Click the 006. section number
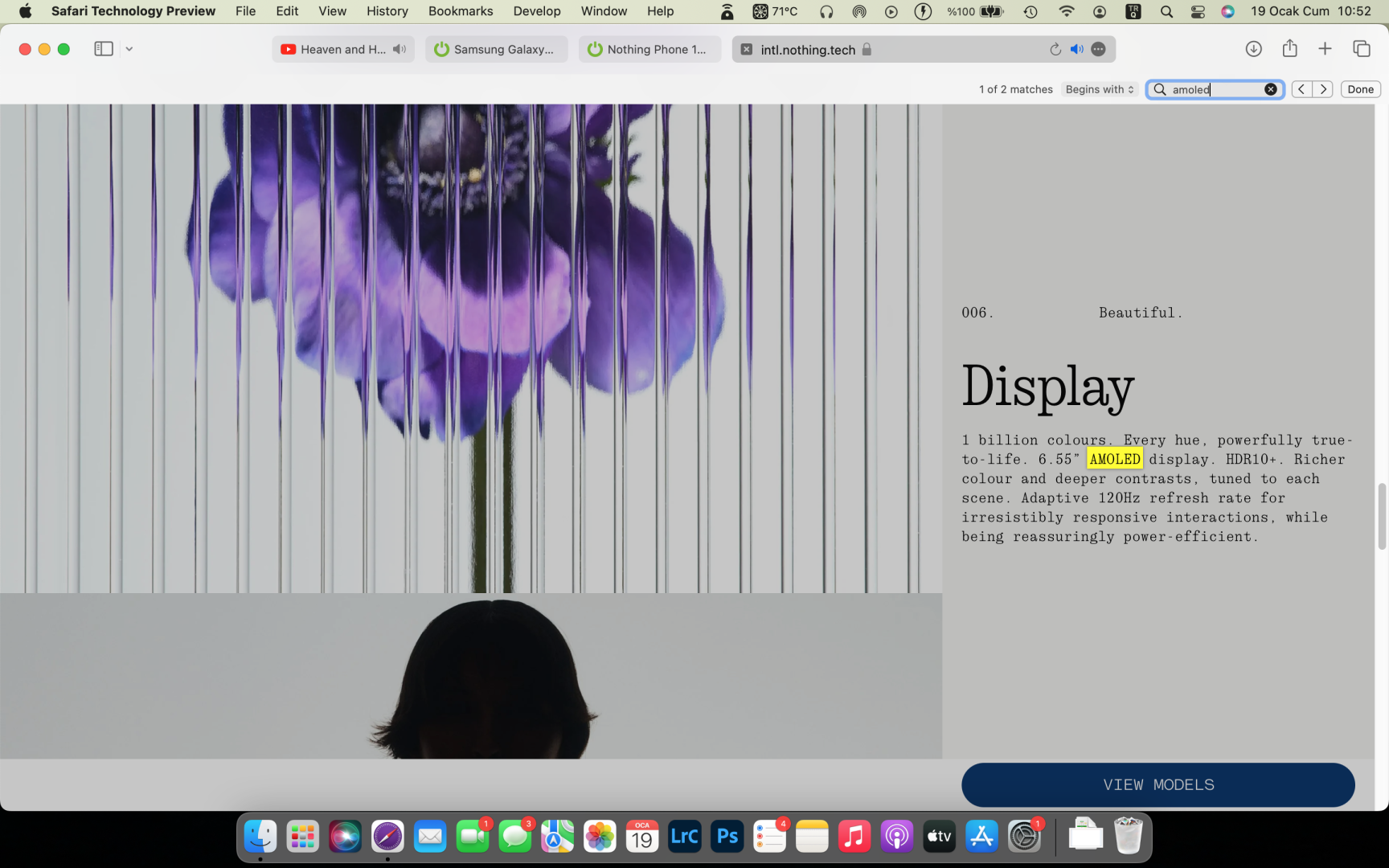The height and width of the screenshot is (868, 1389). pos(977,313)
